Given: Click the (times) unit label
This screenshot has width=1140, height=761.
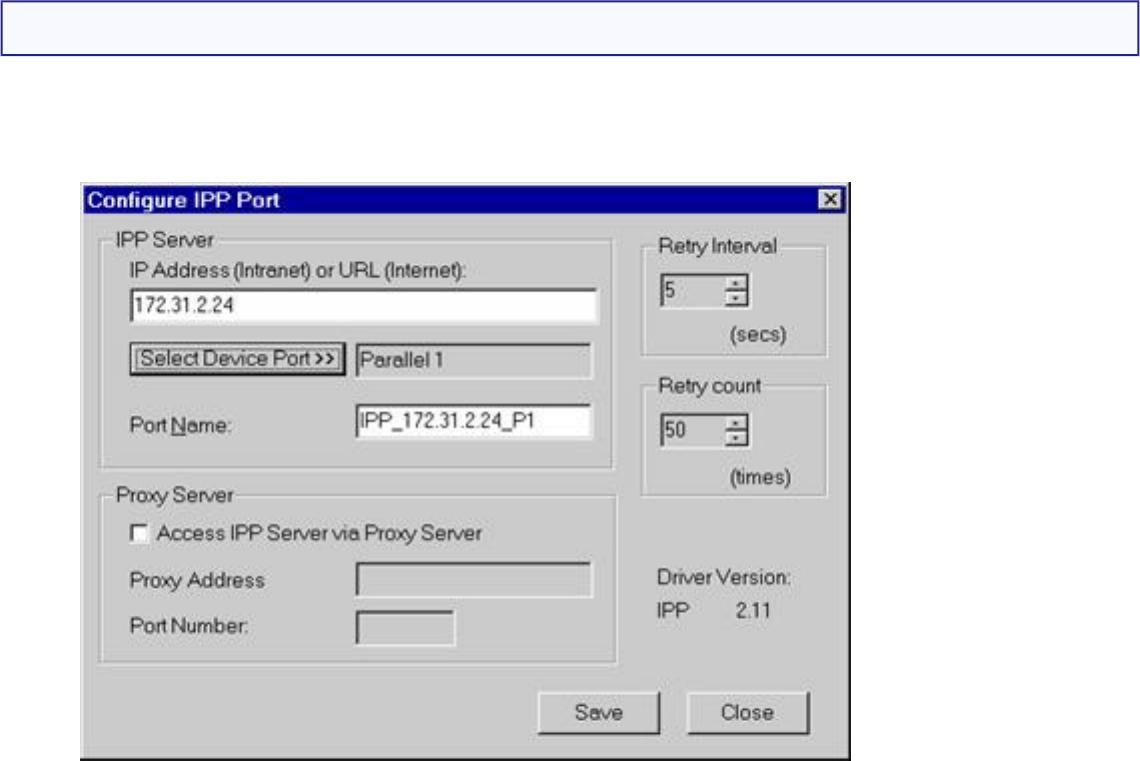Looking at the screenshot, I should point(760,477).
